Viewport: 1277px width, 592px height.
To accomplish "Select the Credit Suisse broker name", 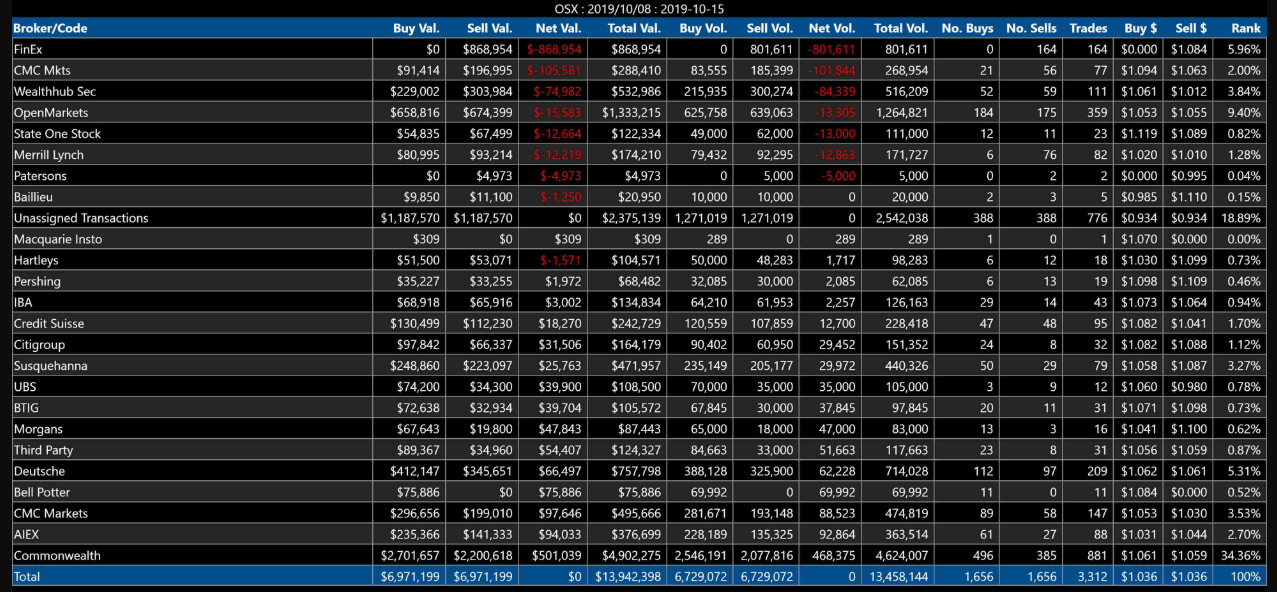I will tap(49, 324).
